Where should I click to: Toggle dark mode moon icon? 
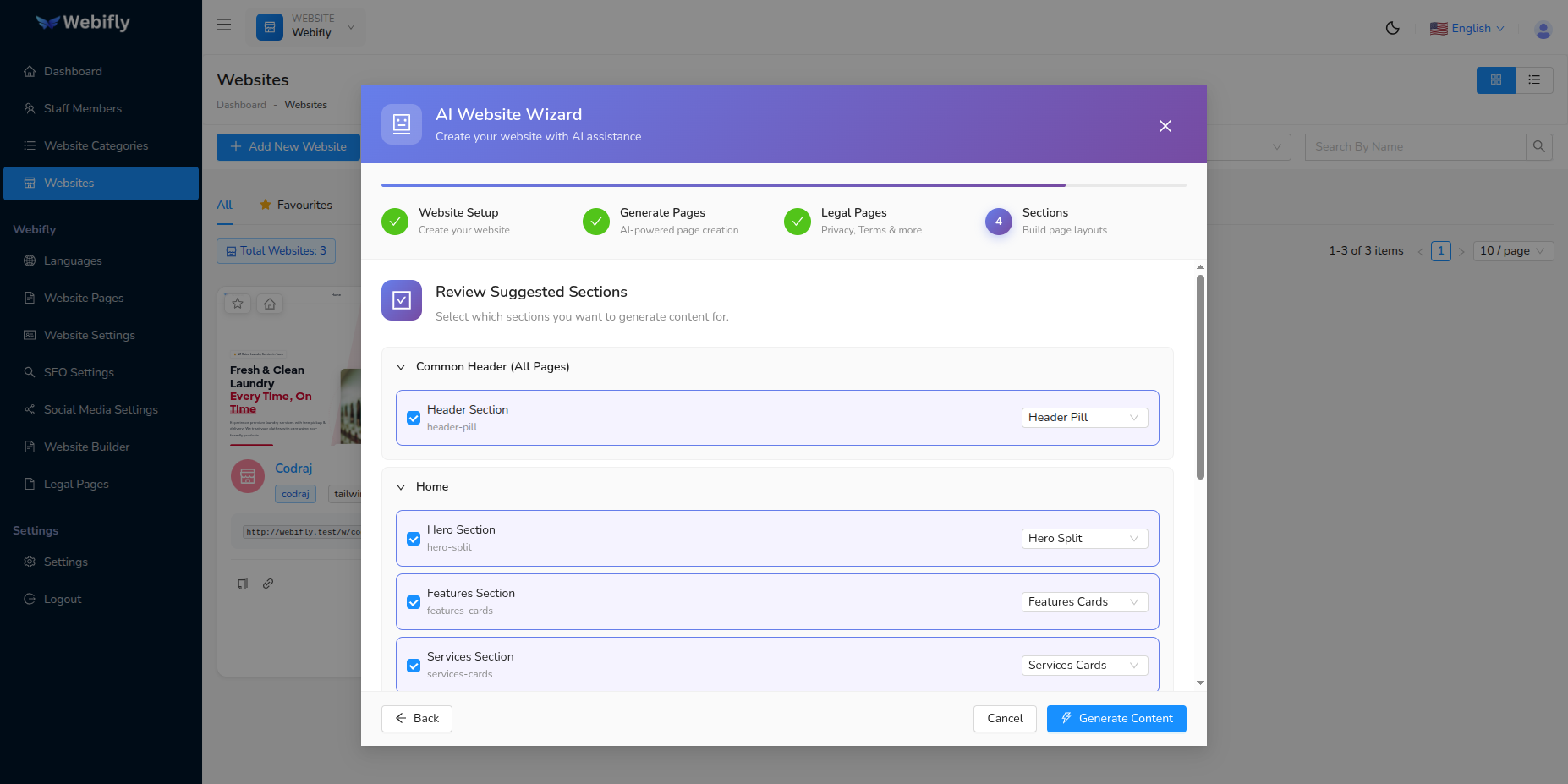pyautogui.click(x=1392, y=28)
